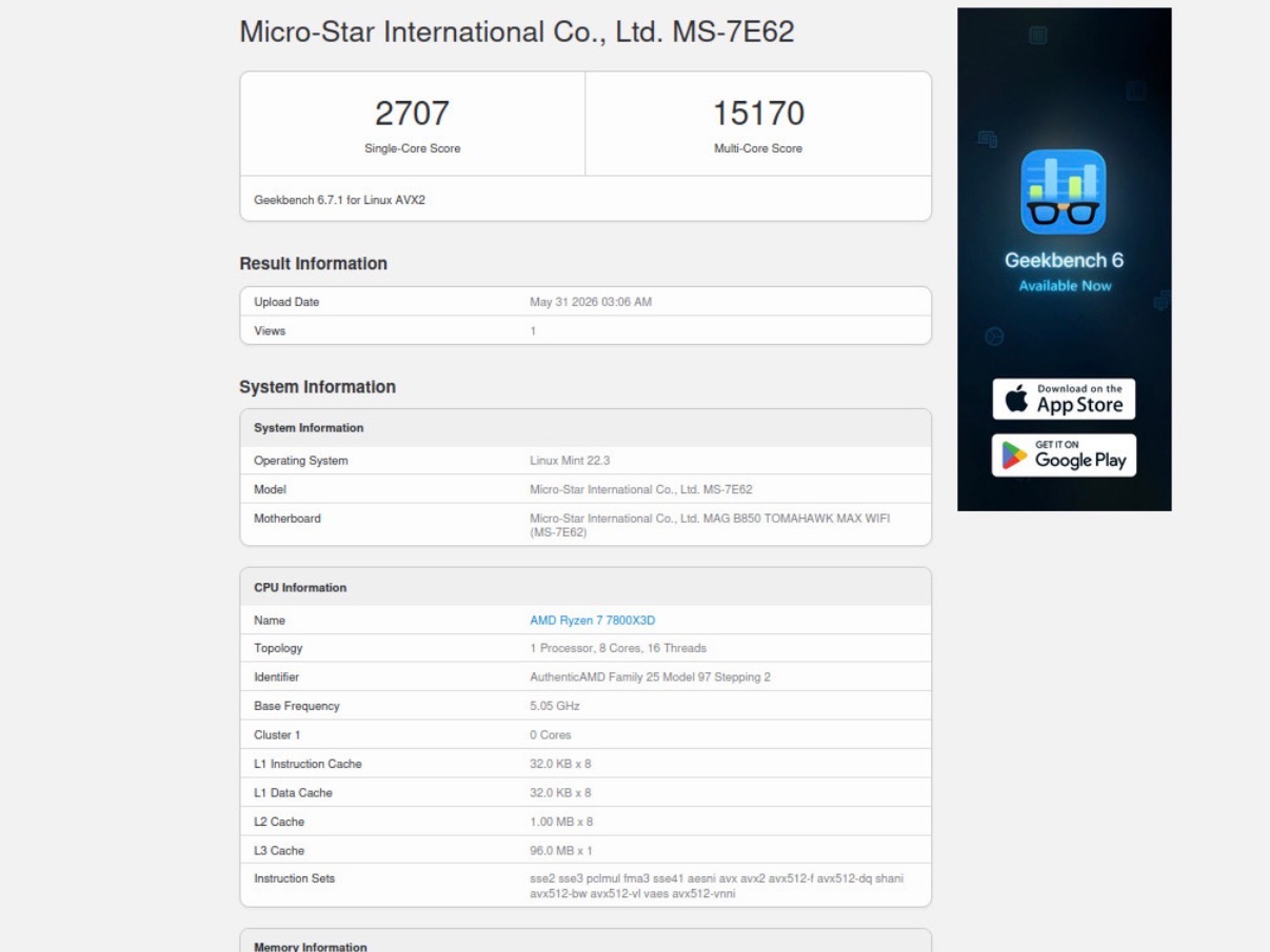Click the Geekbench 6 Available Now text

[1064, 271]
